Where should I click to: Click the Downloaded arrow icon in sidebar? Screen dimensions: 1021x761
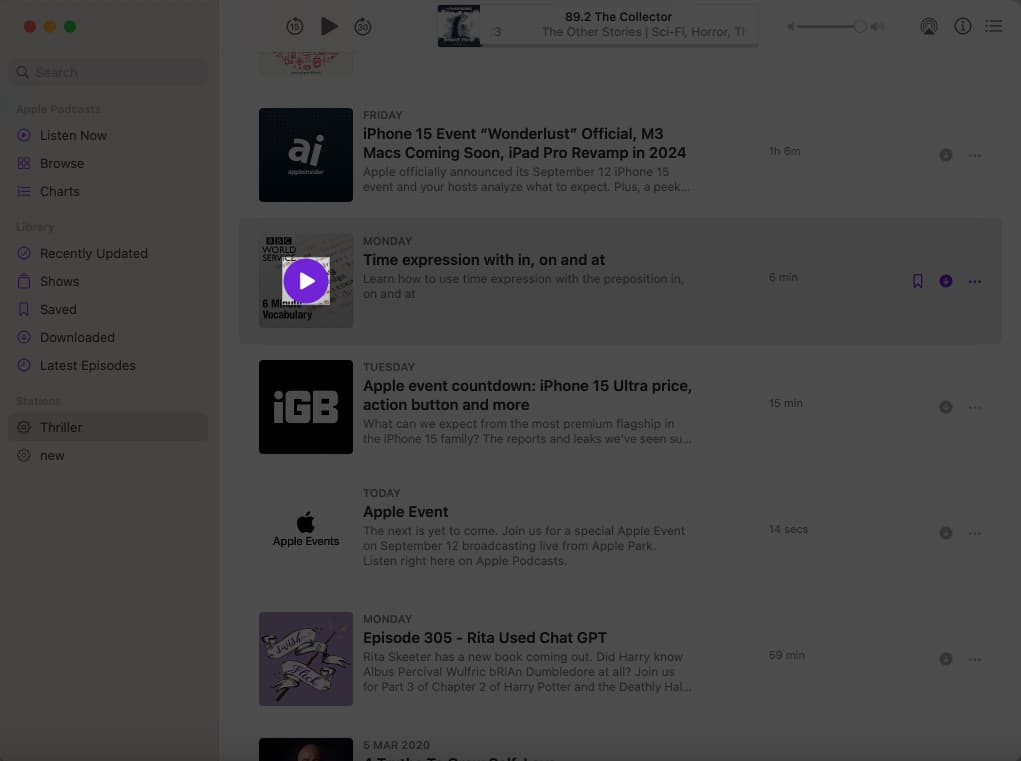pos(24,337)
